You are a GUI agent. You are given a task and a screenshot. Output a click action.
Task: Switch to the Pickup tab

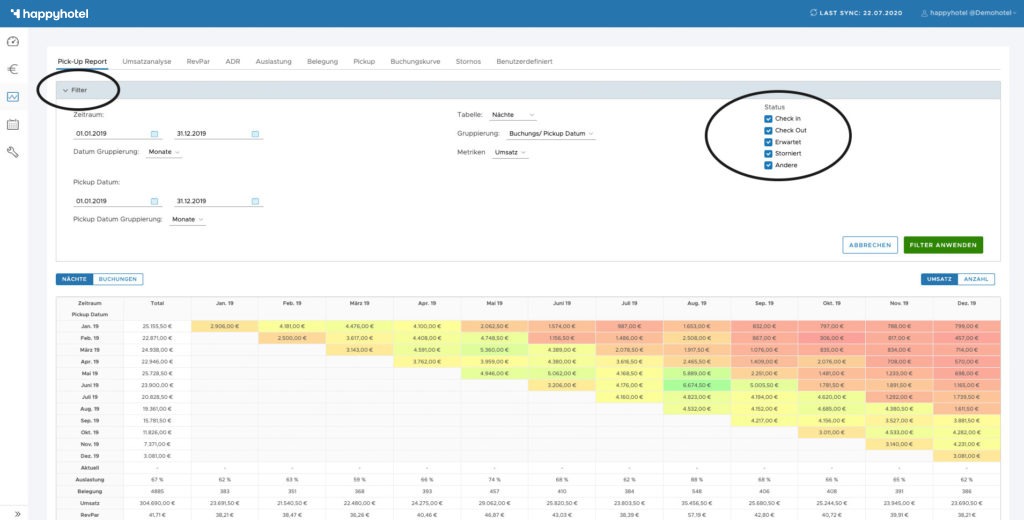pos(364,61)
